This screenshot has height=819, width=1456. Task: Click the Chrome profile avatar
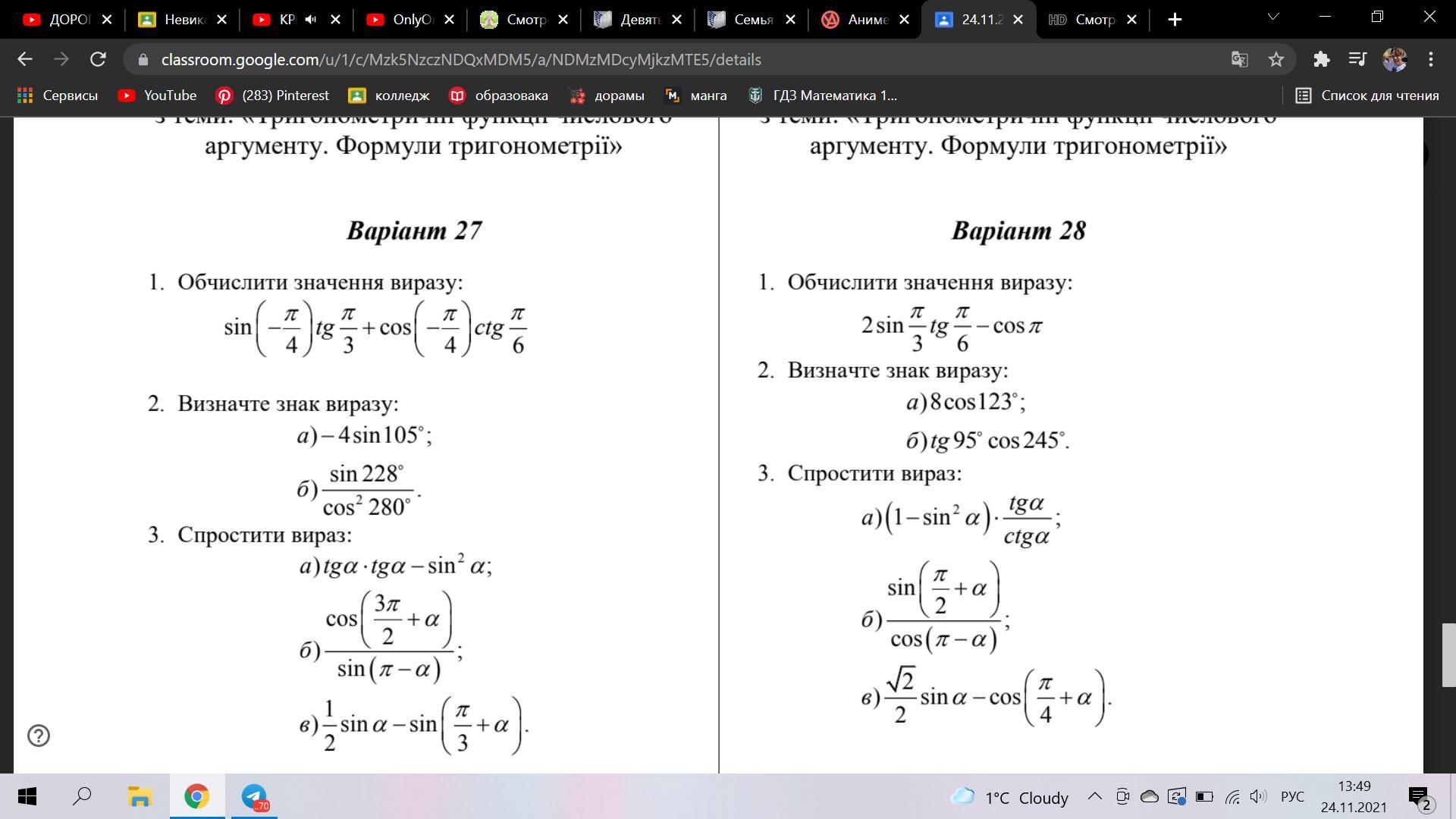(x=1394, y=59)
